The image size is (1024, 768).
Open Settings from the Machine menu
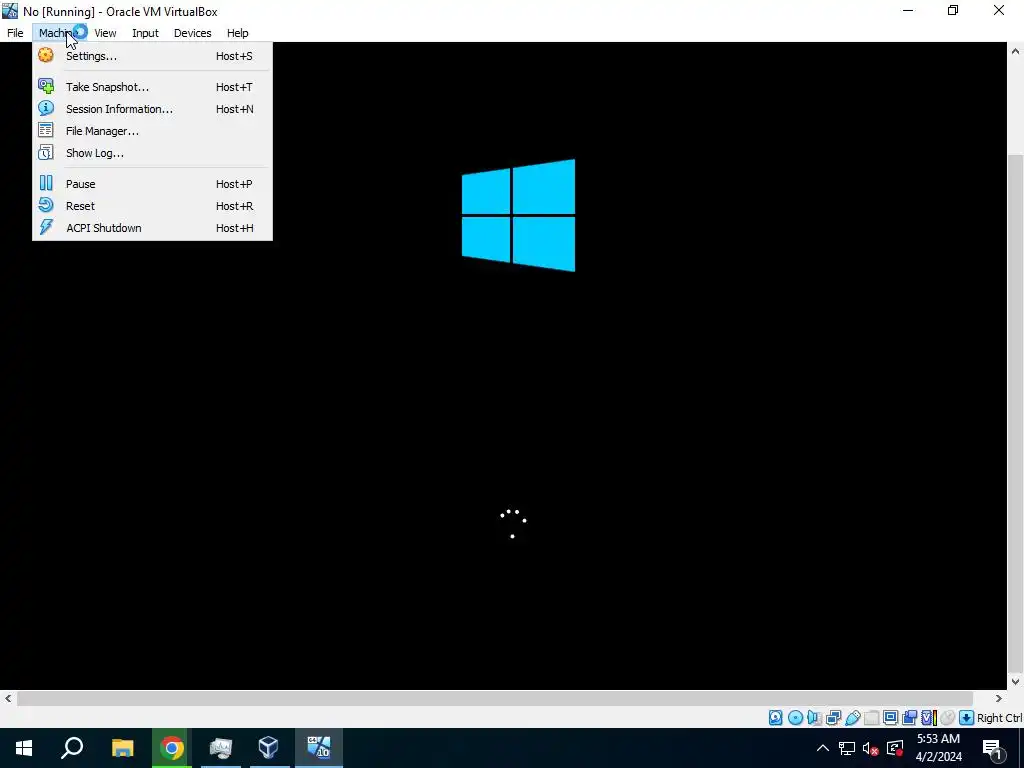pos(152,56)
